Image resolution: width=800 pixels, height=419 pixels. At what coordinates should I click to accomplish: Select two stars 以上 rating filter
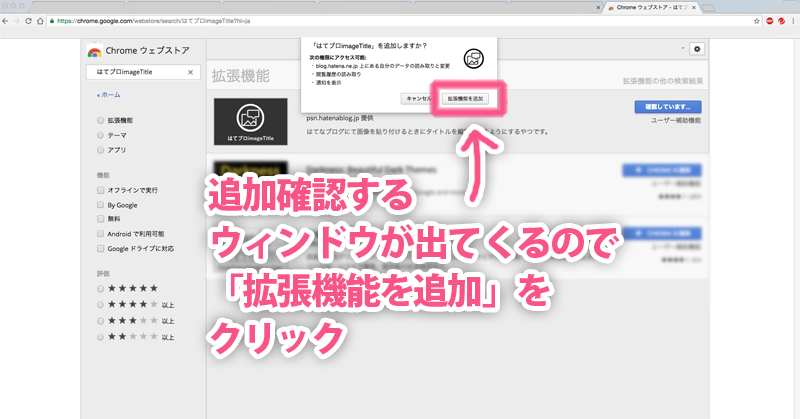point(101,337)
